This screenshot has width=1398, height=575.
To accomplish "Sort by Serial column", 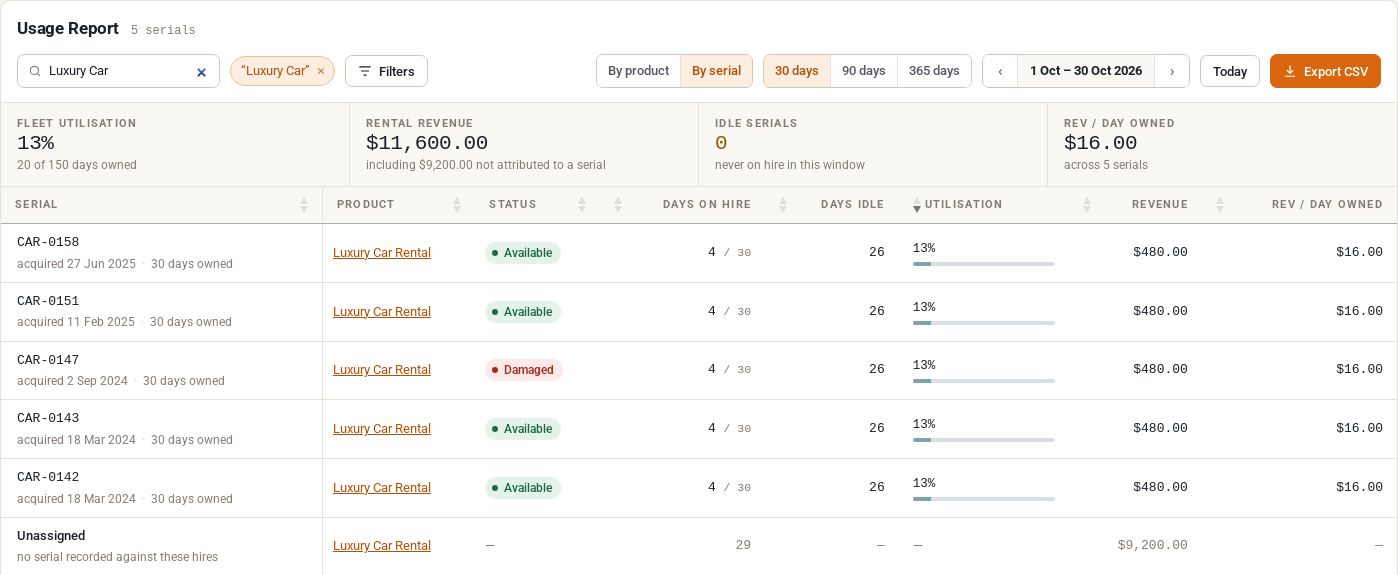I will click(161, 204).
